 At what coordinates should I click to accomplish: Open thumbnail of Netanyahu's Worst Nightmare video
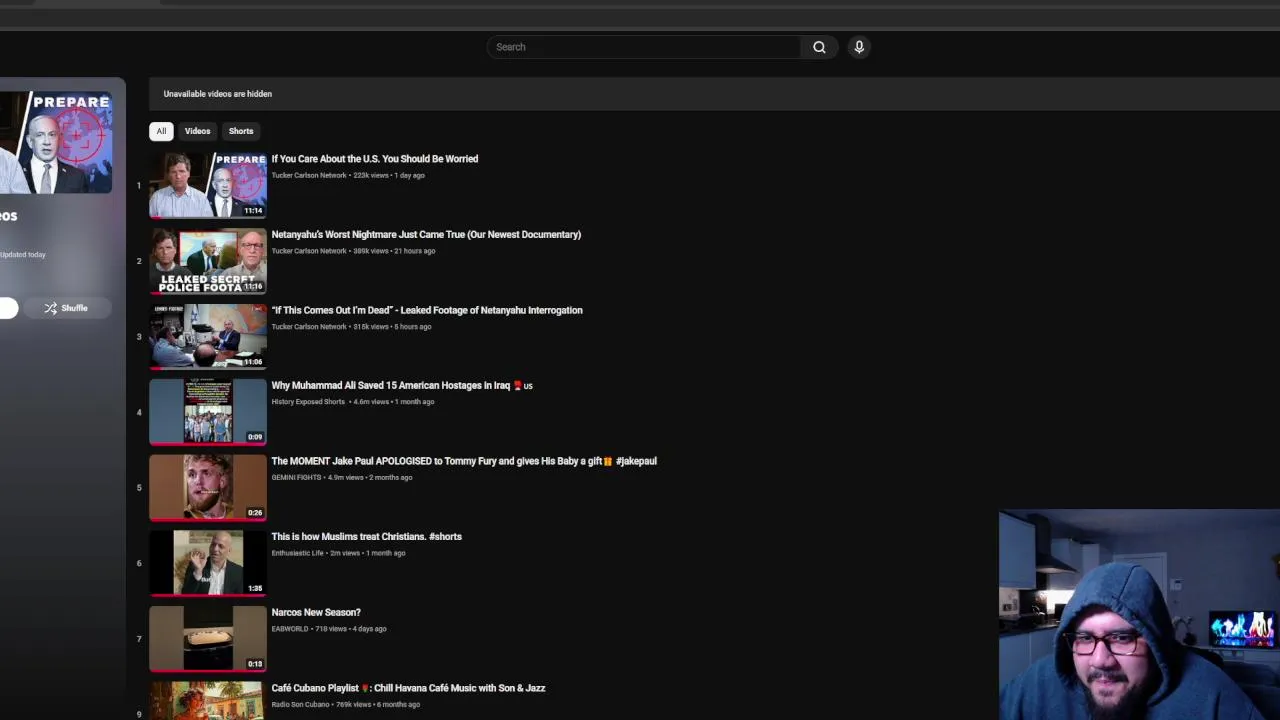pos(208,261)
